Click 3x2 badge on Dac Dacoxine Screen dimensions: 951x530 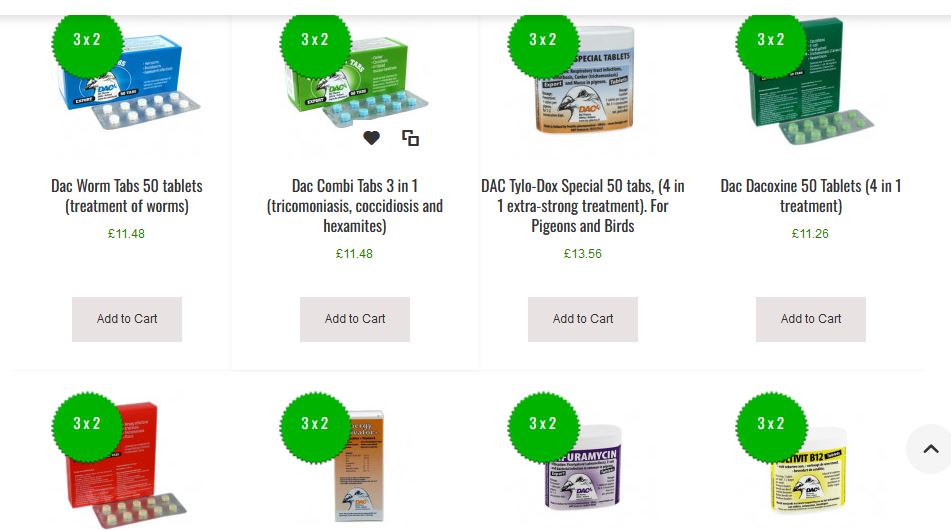tap(771, 39)
